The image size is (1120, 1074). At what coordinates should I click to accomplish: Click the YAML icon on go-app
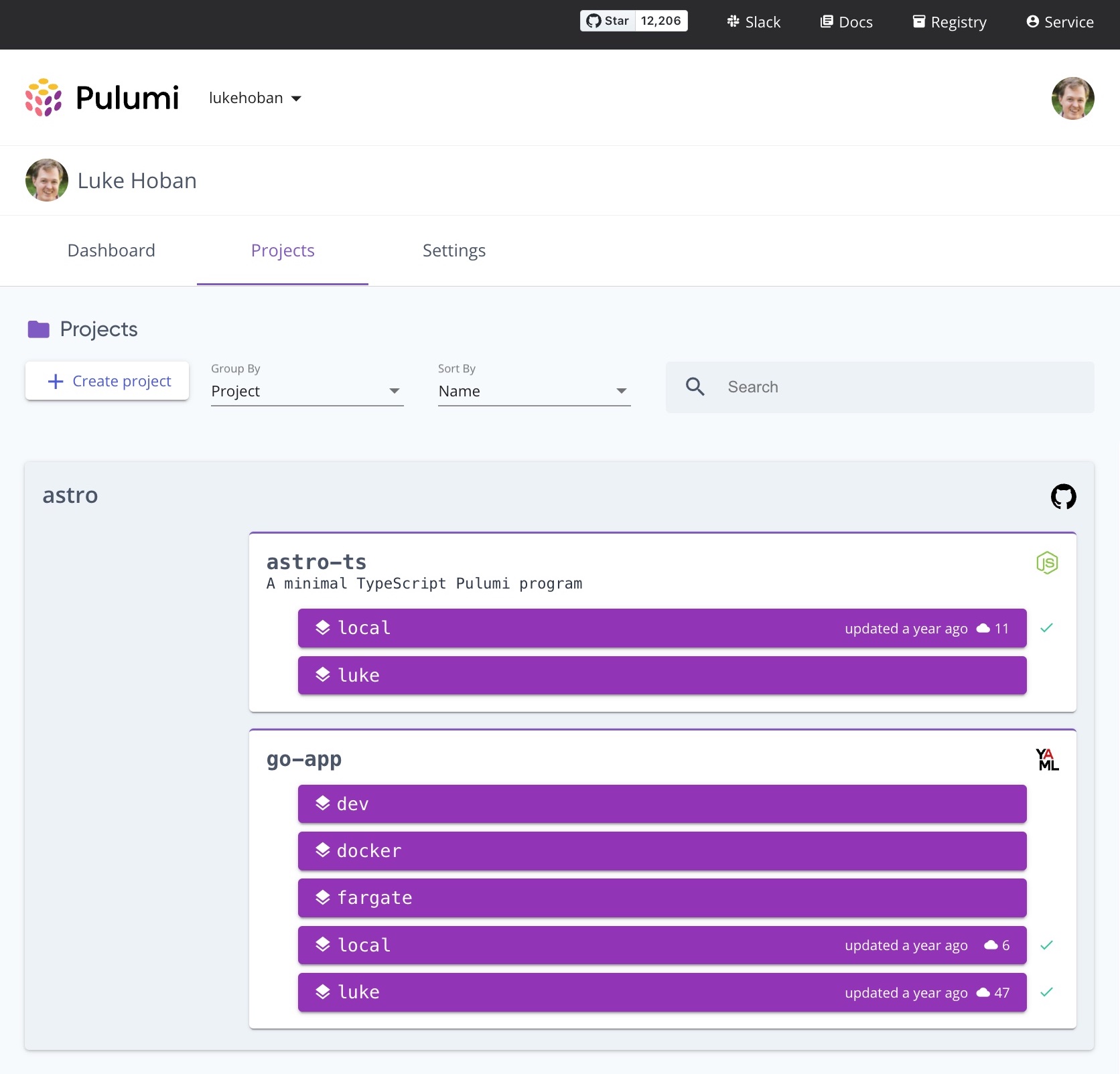pyautogui.click(x=1047, y=759)
